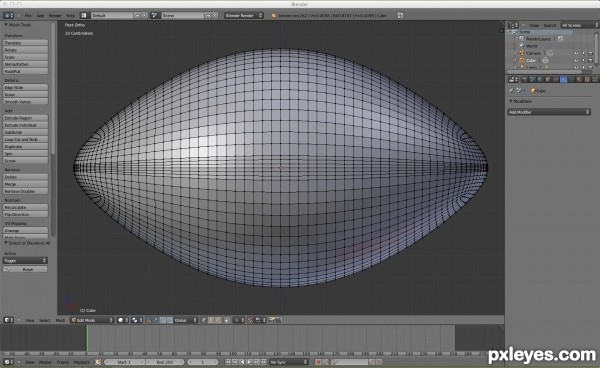
Task: Select vertex select mode icon
Action: [x=204, y=320]
